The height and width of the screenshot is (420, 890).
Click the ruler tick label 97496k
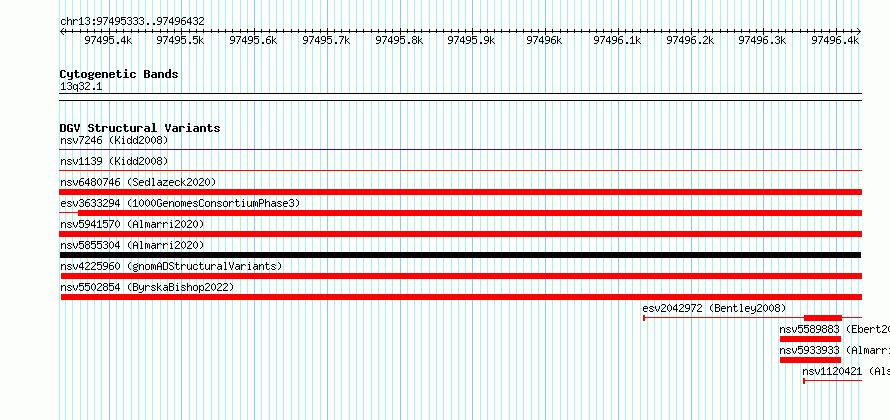(x=544, y=40)
